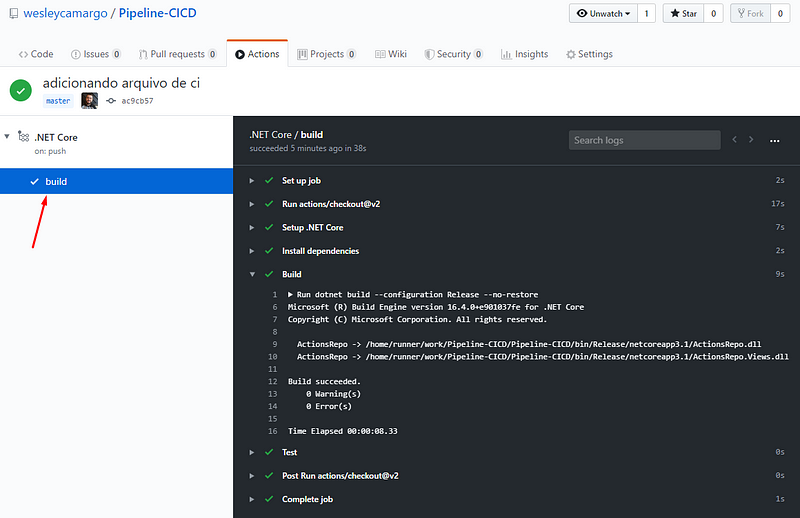Click the .NET Core workflow icon
Viewport: 800px width, 518px height.
point(23,137)
